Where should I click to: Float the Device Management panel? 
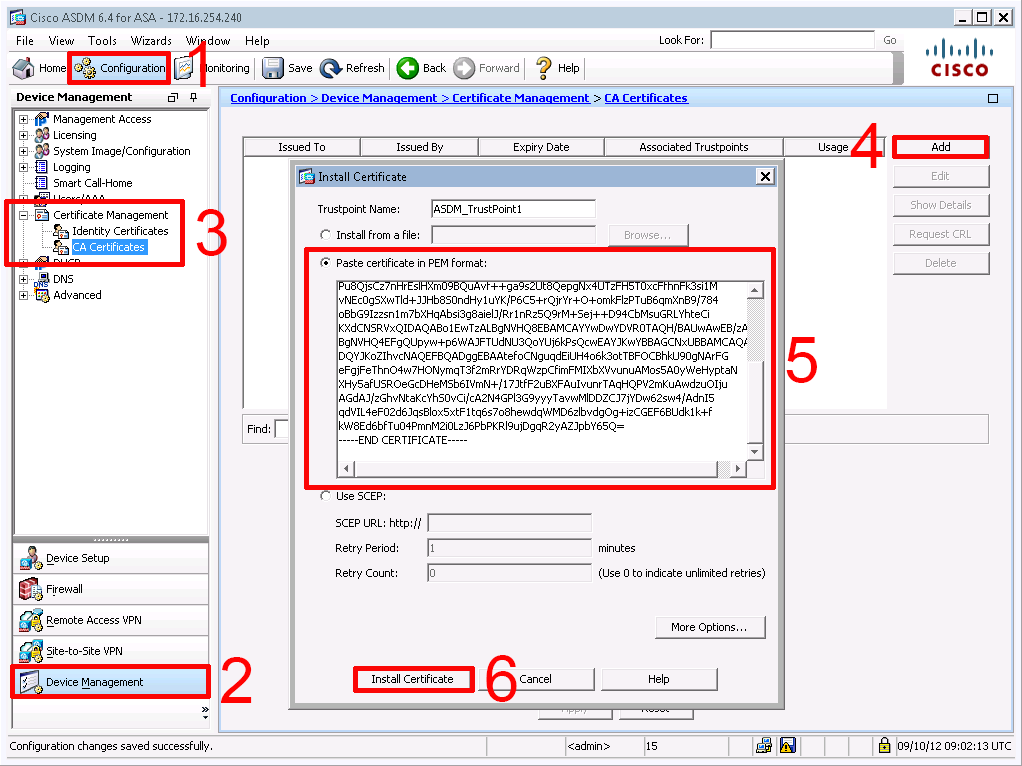(173, 97)
